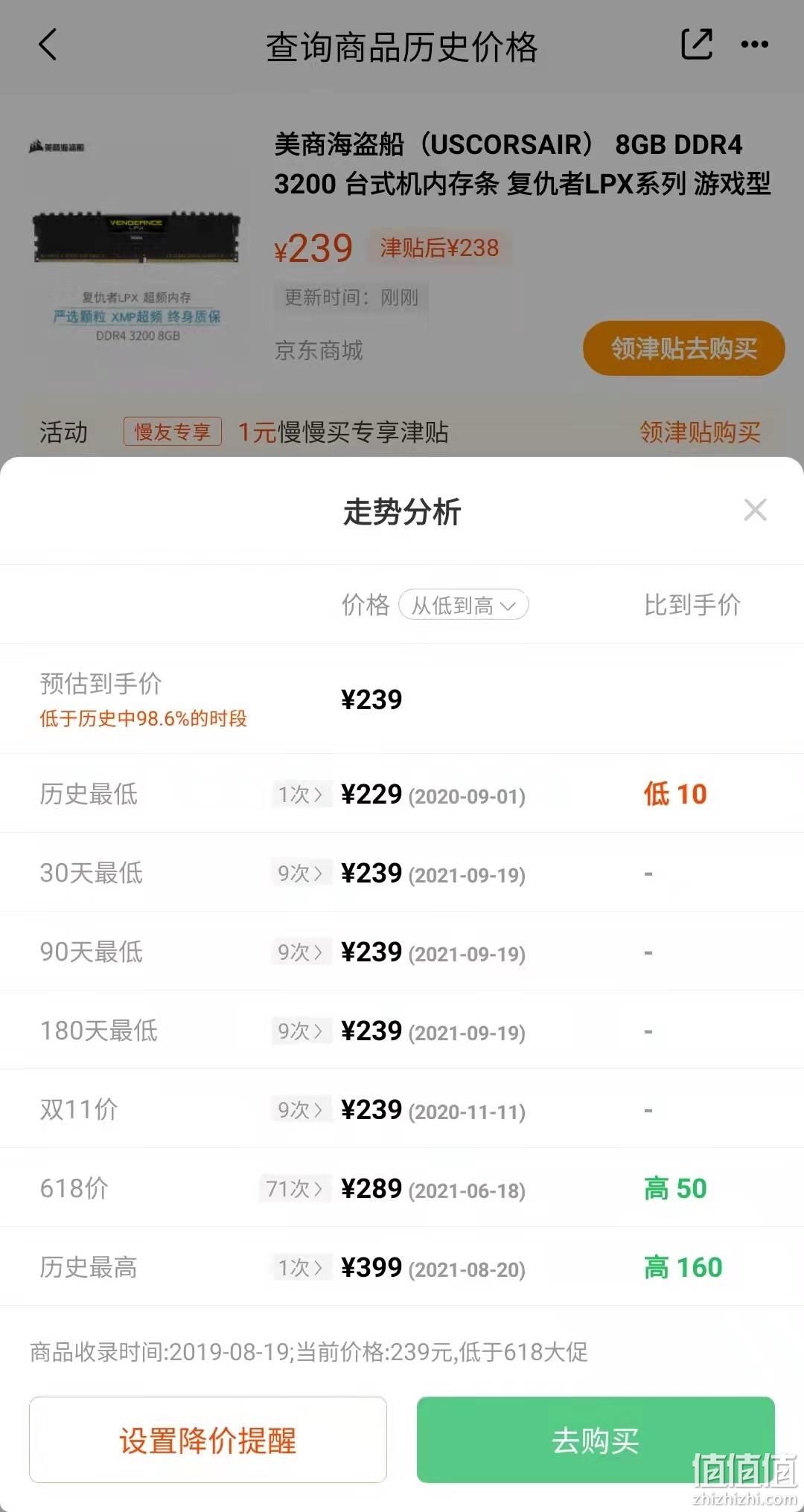Expand the 30天最低 9次 chevron
Image resolution: width=804 pixels, height=1512 pixels.
click(301, 874)
